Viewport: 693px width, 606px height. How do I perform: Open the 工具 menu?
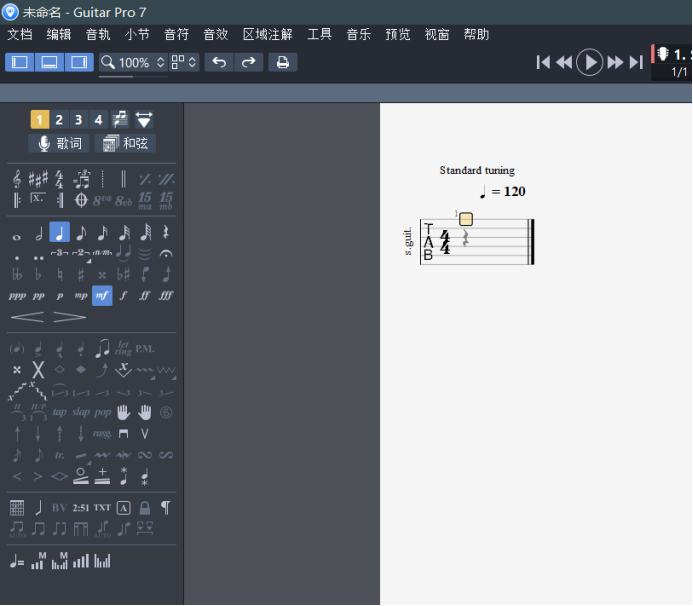(319, 34)
